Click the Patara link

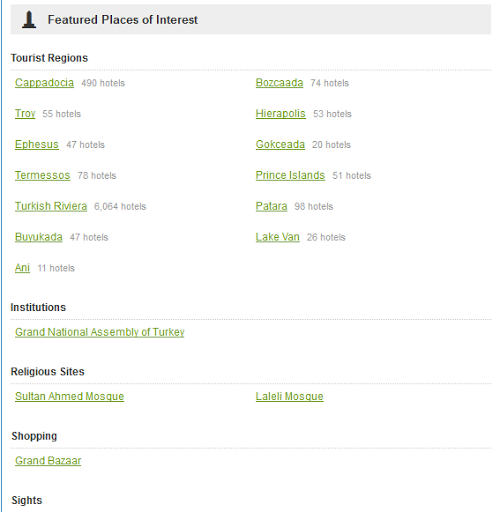pyautogui.click(x=271, y=206)
